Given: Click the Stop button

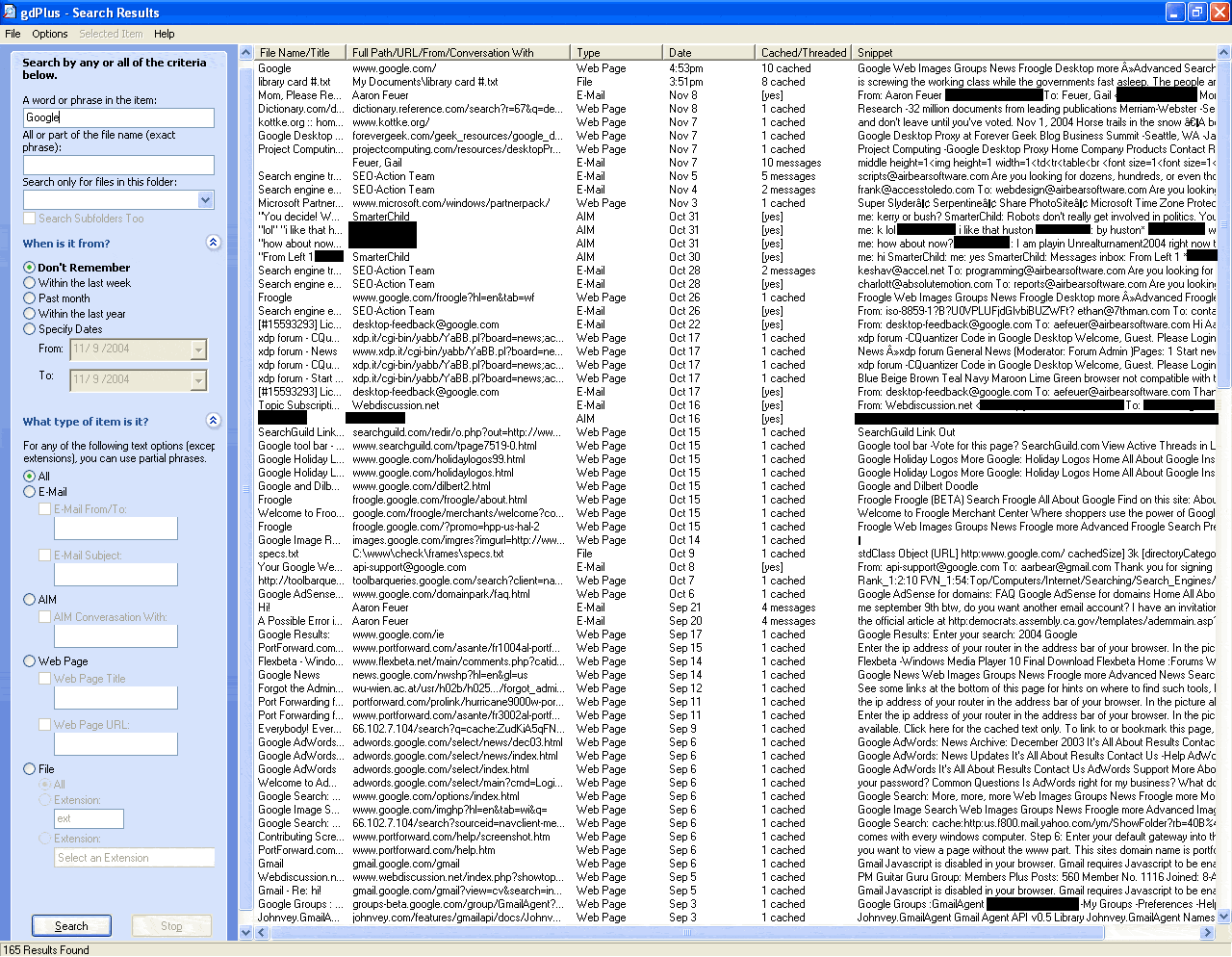Looking at the screenshot, I should [x=171, y=926].
